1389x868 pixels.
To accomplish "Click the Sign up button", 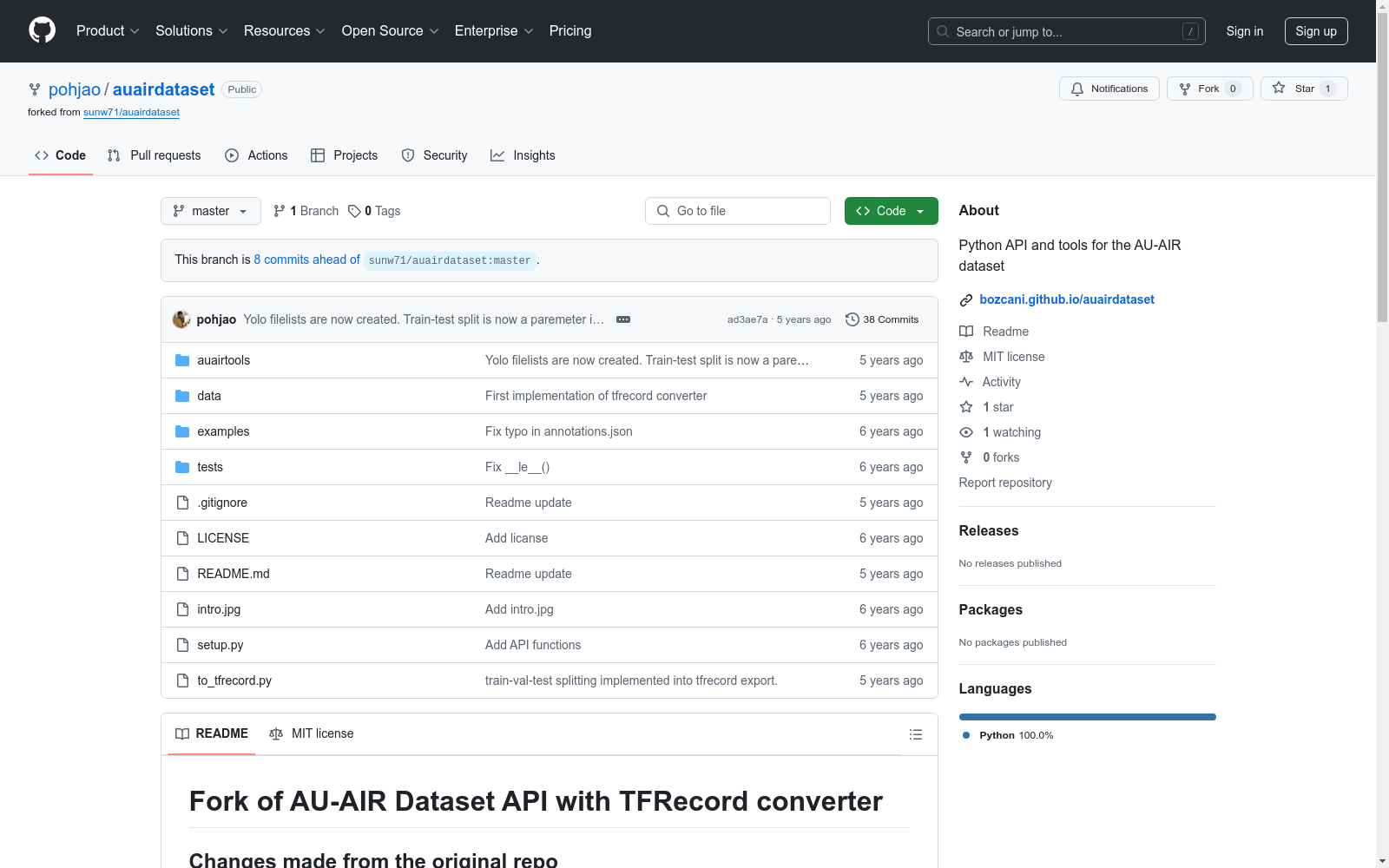I will tap(1316, 31).
